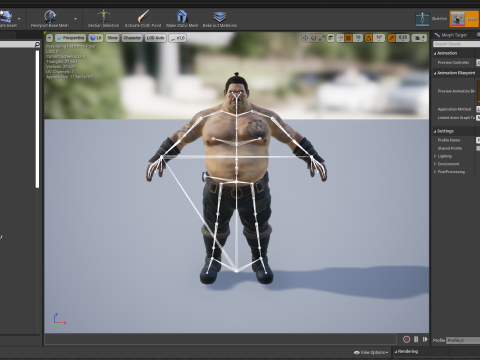This screenshot has height=360, width=480.
Task: Open the viewport Character menu
Action: [x=132, y=38]
